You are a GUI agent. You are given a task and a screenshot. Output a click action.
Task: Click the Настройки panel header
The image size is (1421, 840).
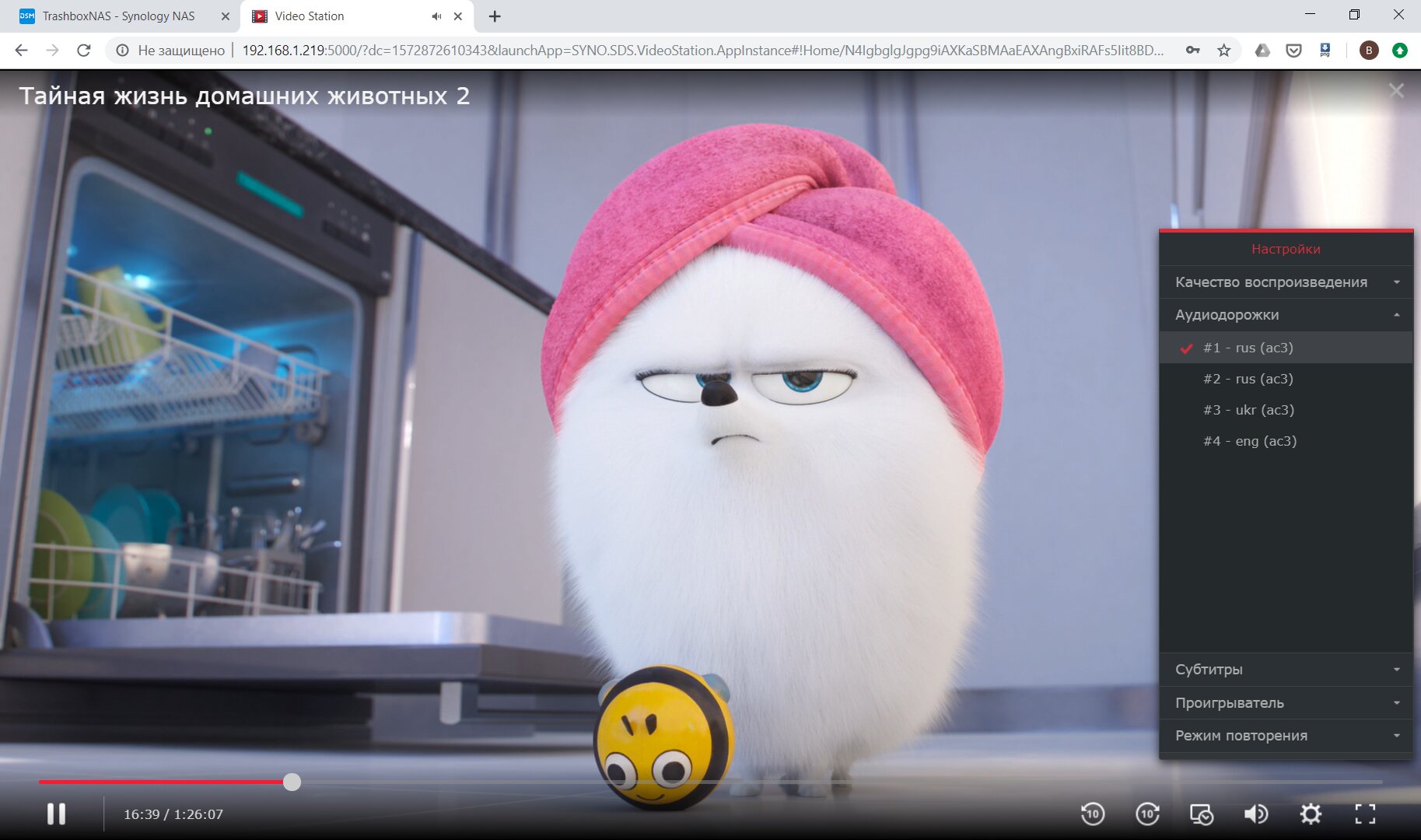point(1286,249)
